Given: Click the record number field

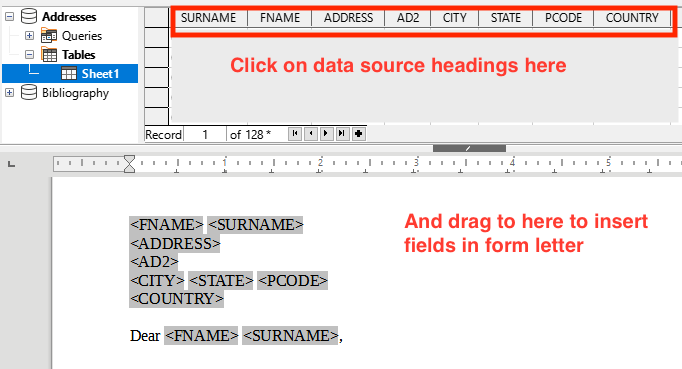Looking at the screenshot, I should click(205, 134).
